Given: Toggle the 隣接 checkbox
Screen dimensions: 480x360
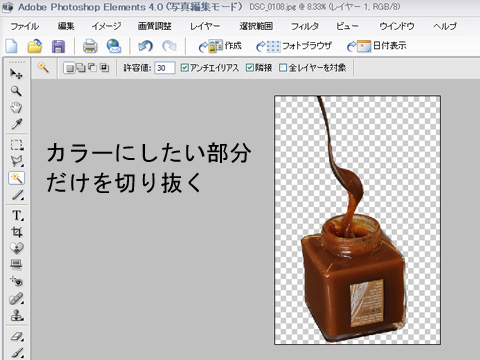Looking at the screenshot, I should click(249, 68).
